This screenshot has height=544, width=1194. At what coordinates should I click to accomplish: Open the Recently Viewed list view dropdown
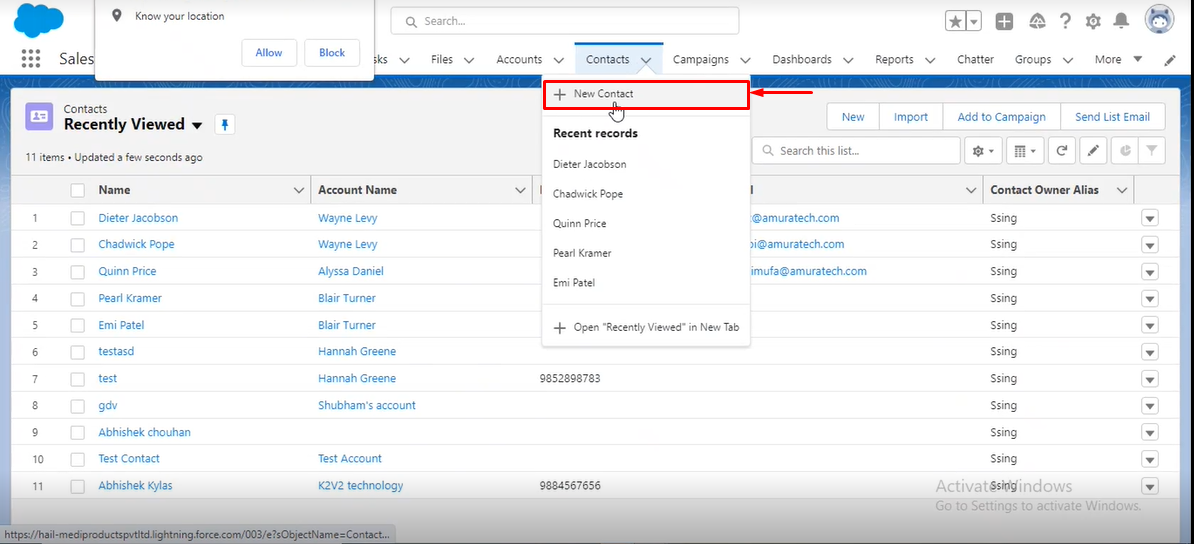tap(197, 125)
